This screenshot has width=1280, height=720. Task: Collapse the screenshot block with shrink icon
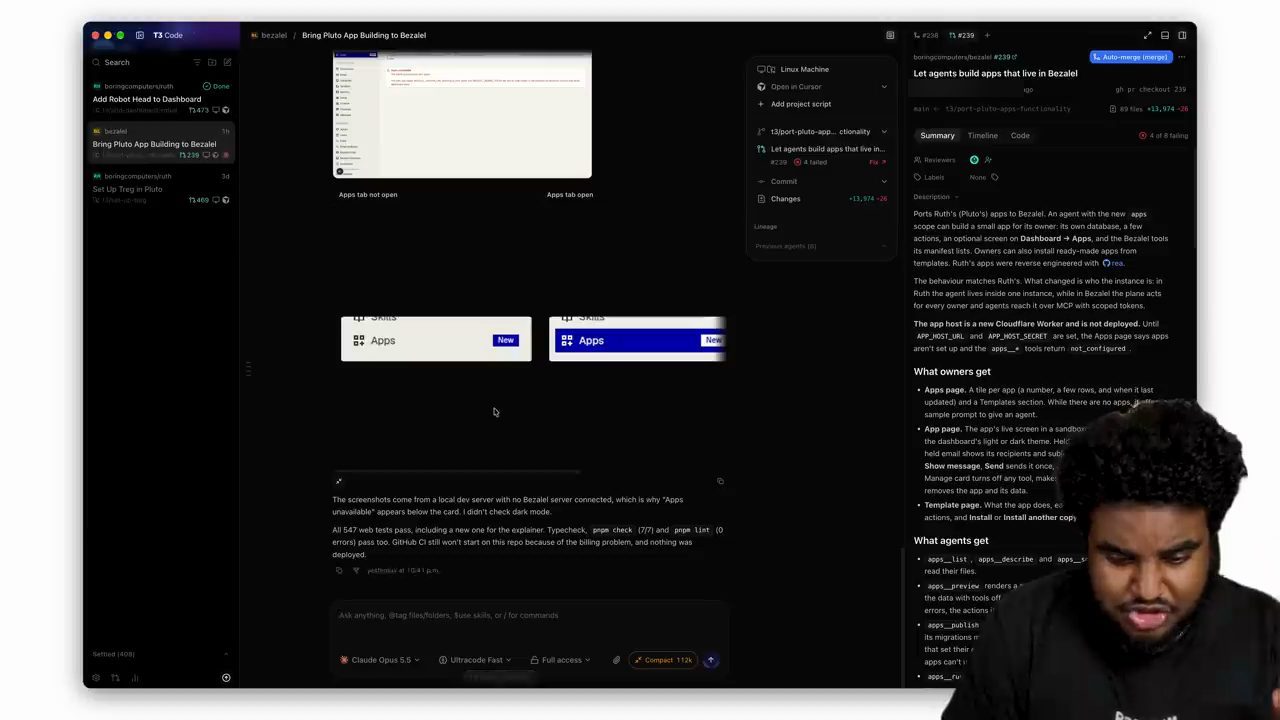tap(339, 481)
